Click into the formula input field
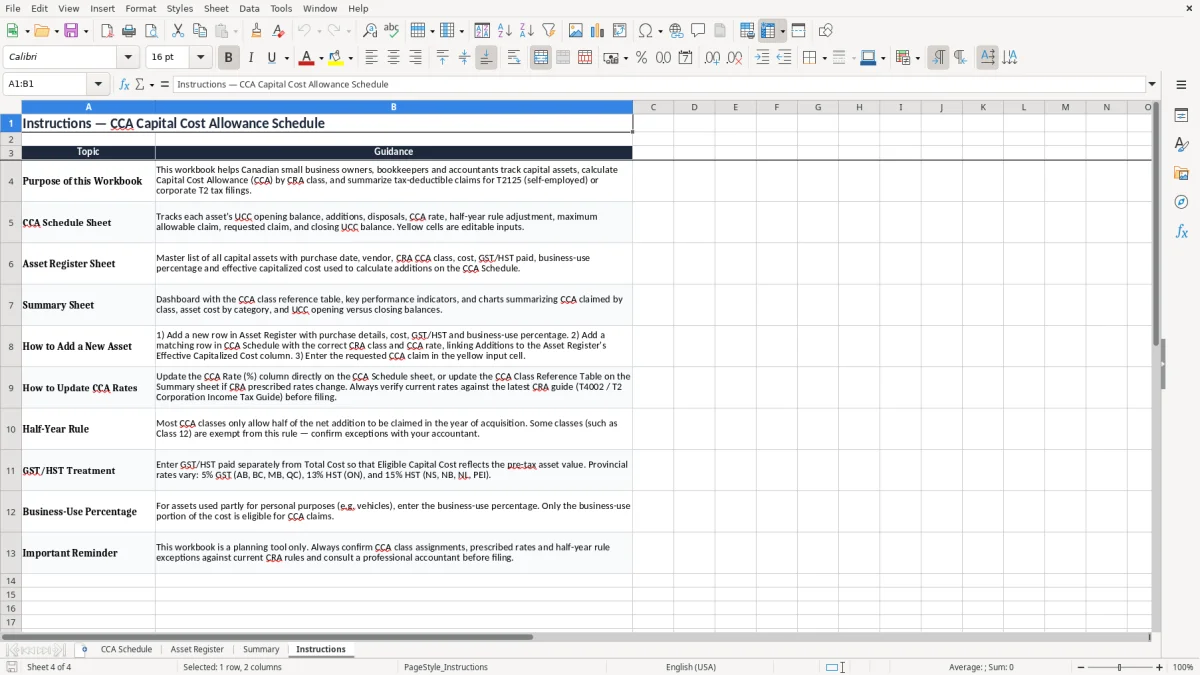 tap(659, 84)
